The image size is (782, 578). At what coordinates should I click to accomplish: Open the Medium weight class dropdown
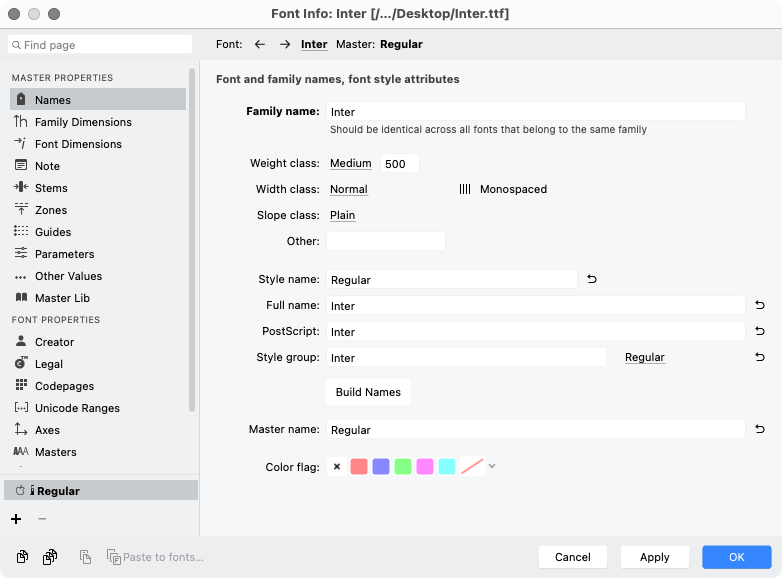[351, 163]
